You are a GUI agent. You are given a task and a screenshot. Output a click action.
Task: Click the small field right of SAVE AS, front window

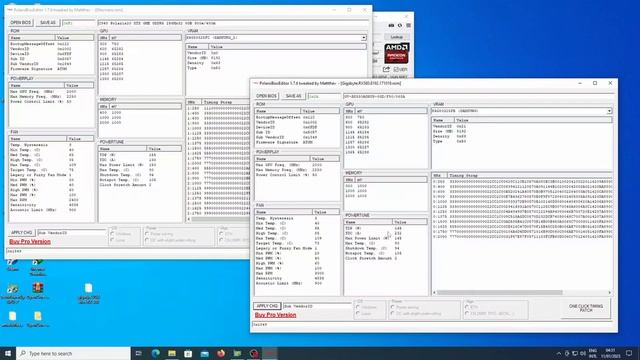click(324, 96)
